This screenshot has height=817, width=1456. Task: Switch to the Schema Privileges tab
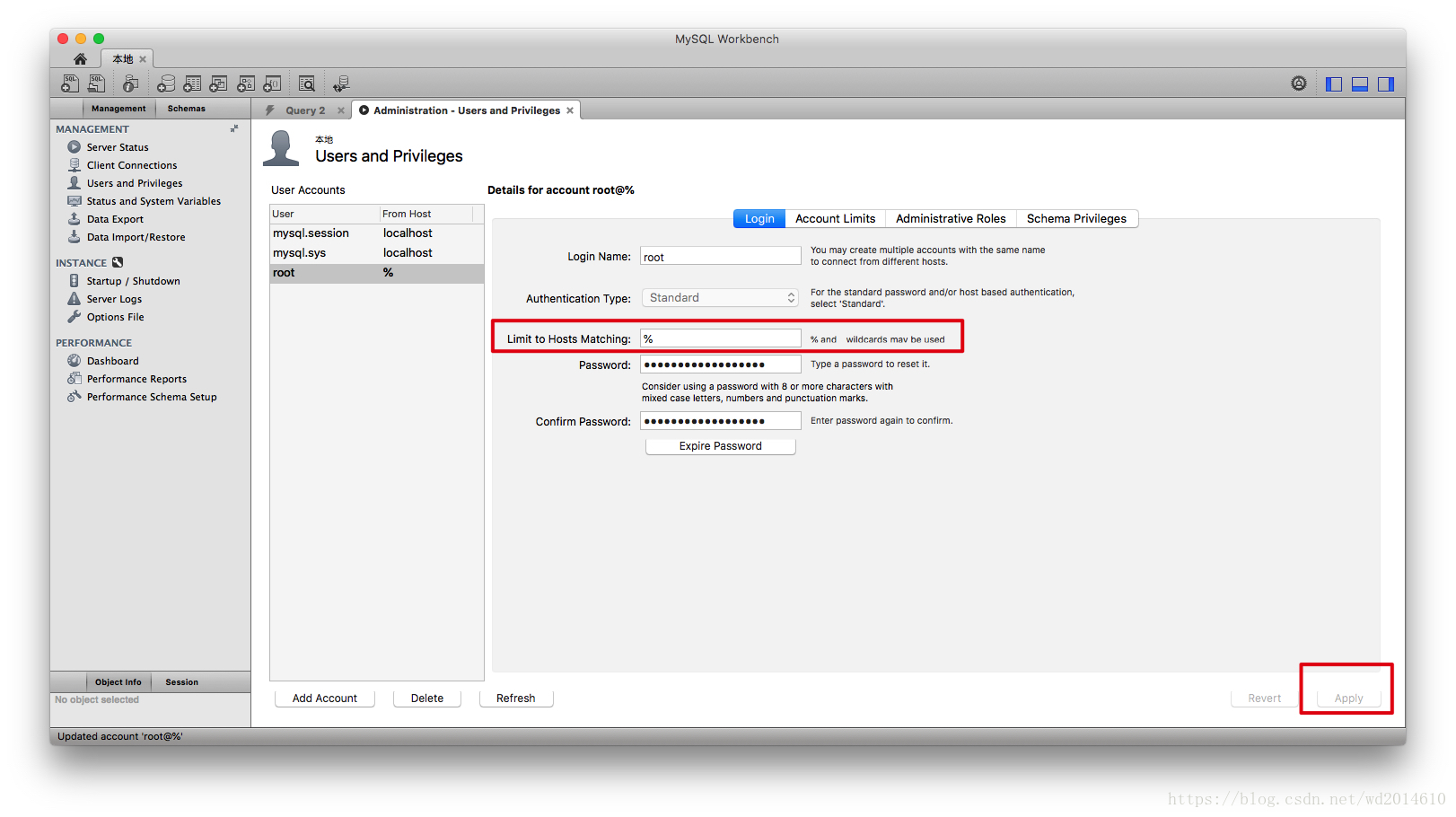1076,219
